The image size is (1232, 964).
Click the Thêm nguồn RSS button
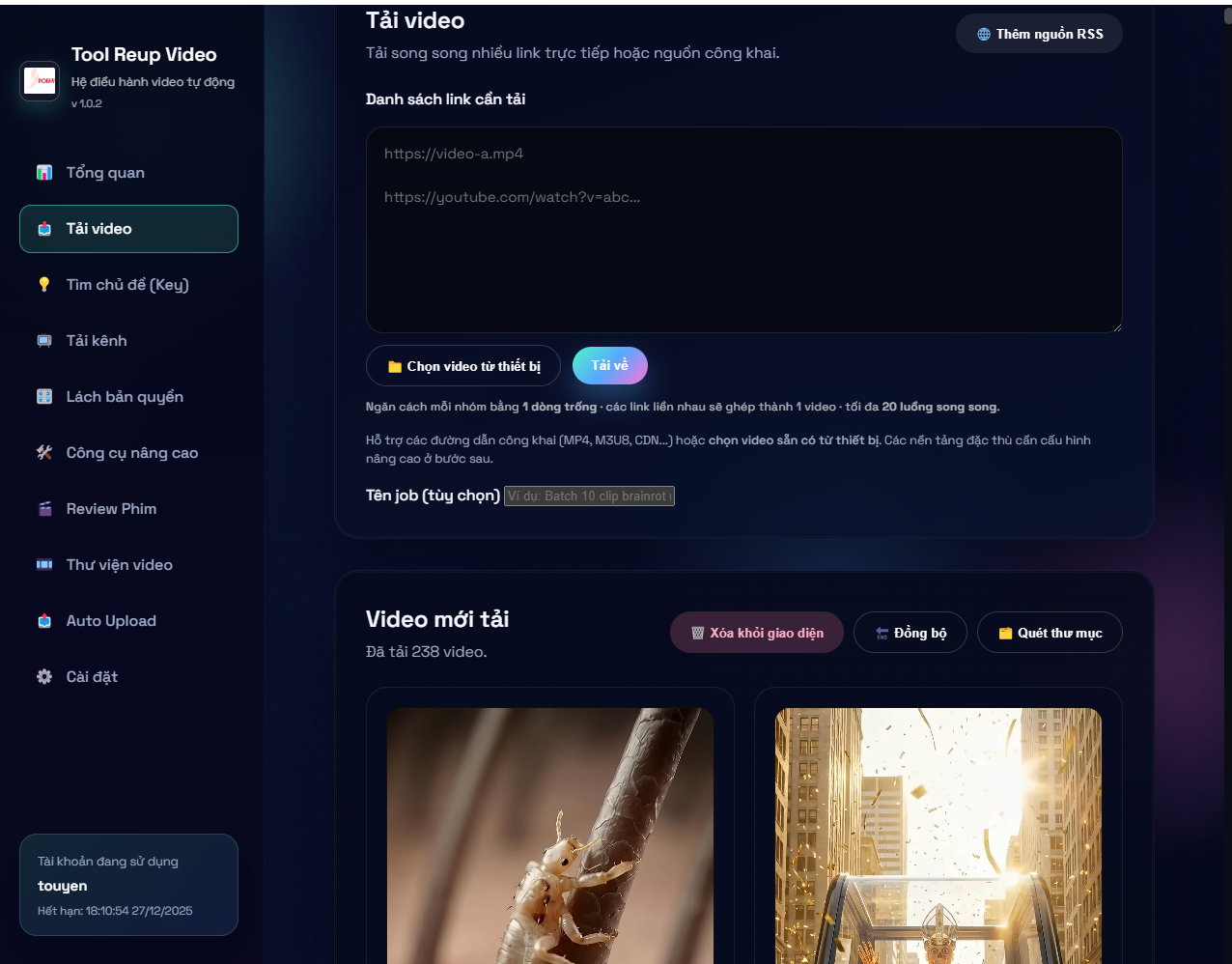click(1039, 34)
